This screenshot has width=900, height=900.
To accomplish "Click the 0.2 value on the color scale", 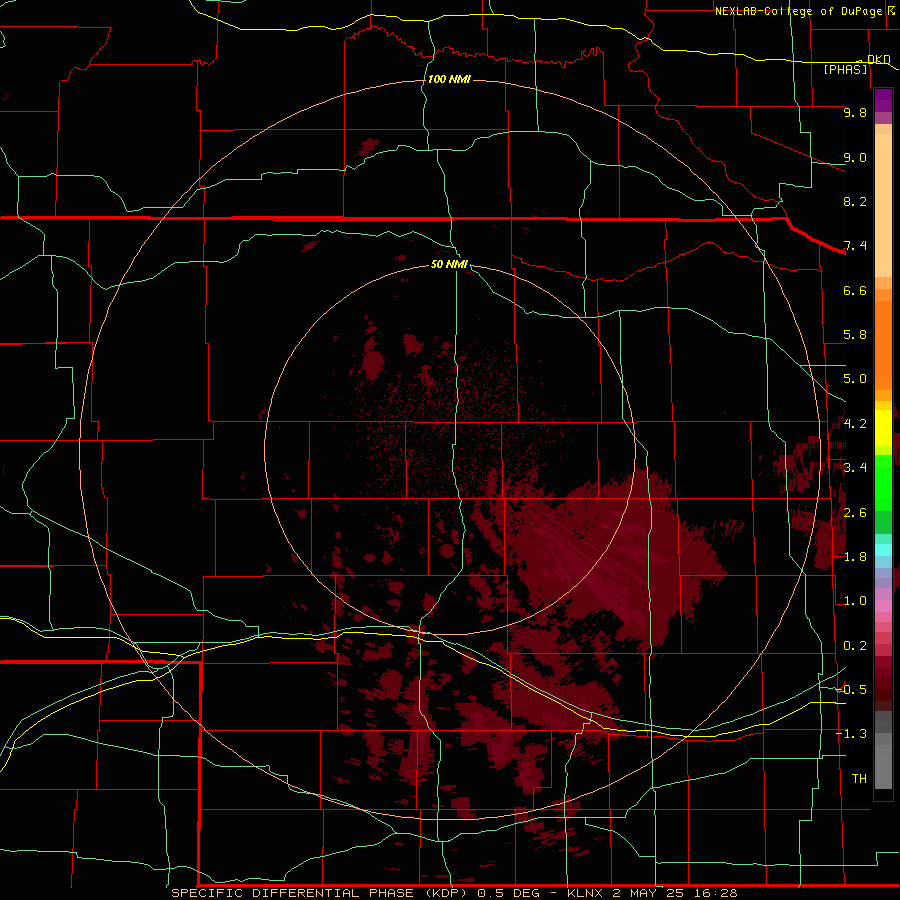I will click(x=855, y=646).
